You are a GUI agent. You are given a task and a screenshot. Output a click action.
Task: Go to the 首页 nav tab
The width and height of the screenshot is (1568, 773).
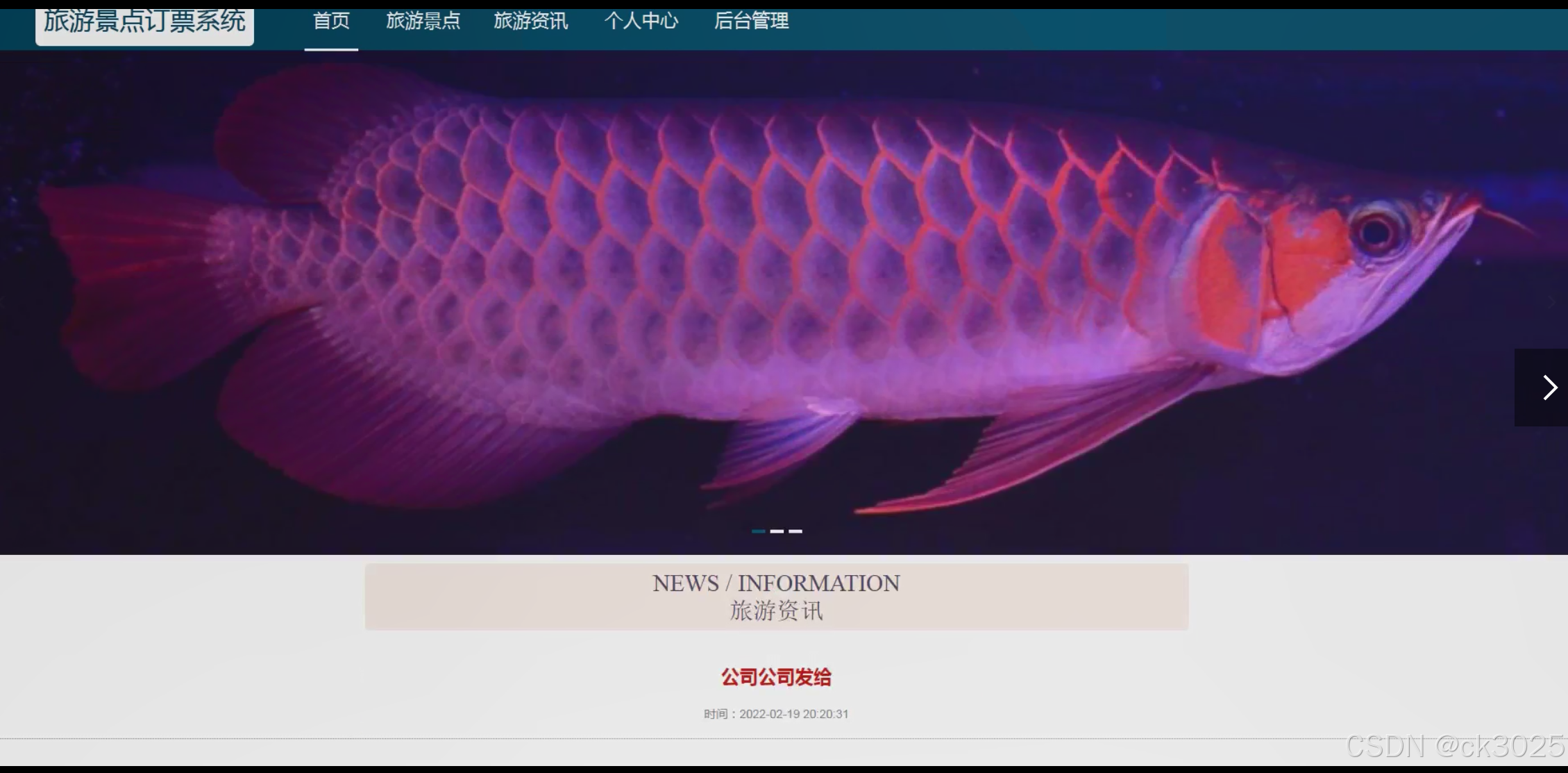coord(331,22)
